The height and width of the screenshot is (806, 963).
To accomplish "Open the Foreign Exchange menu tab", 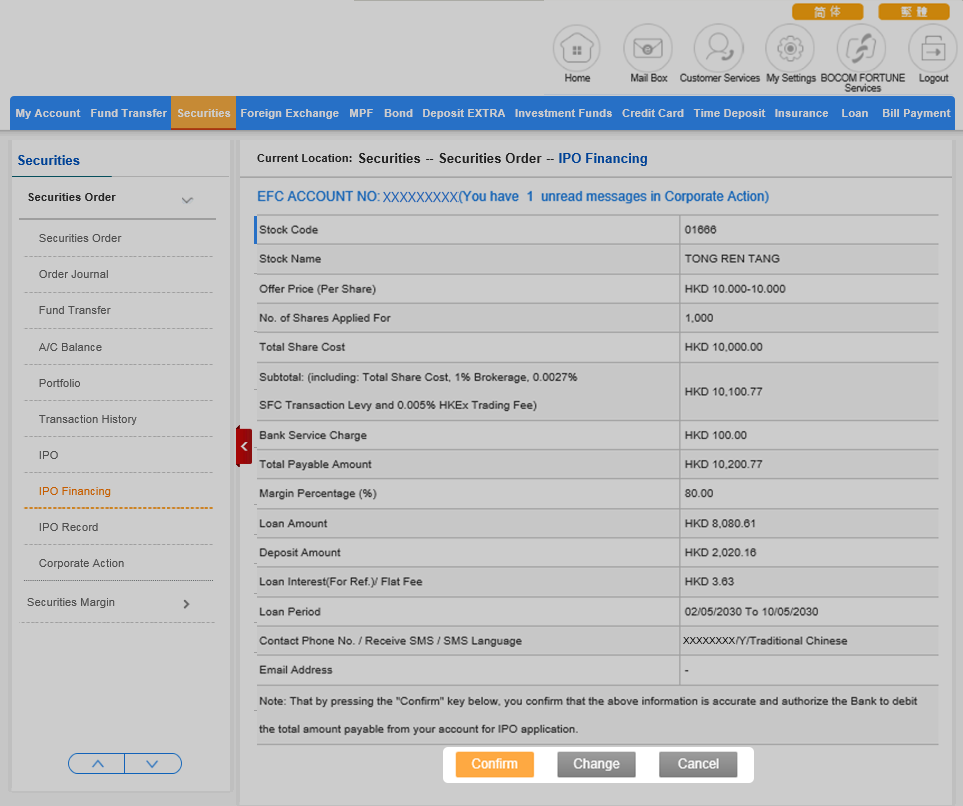I will pos(289,113).
